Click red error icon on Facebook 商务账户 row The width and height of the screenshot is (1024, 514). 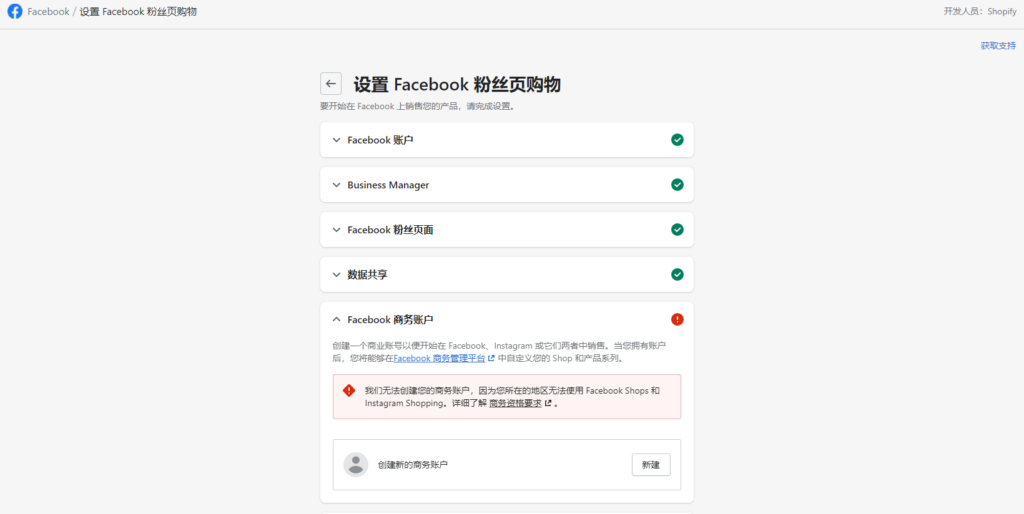pyautogui.click(x=677, y=319)
